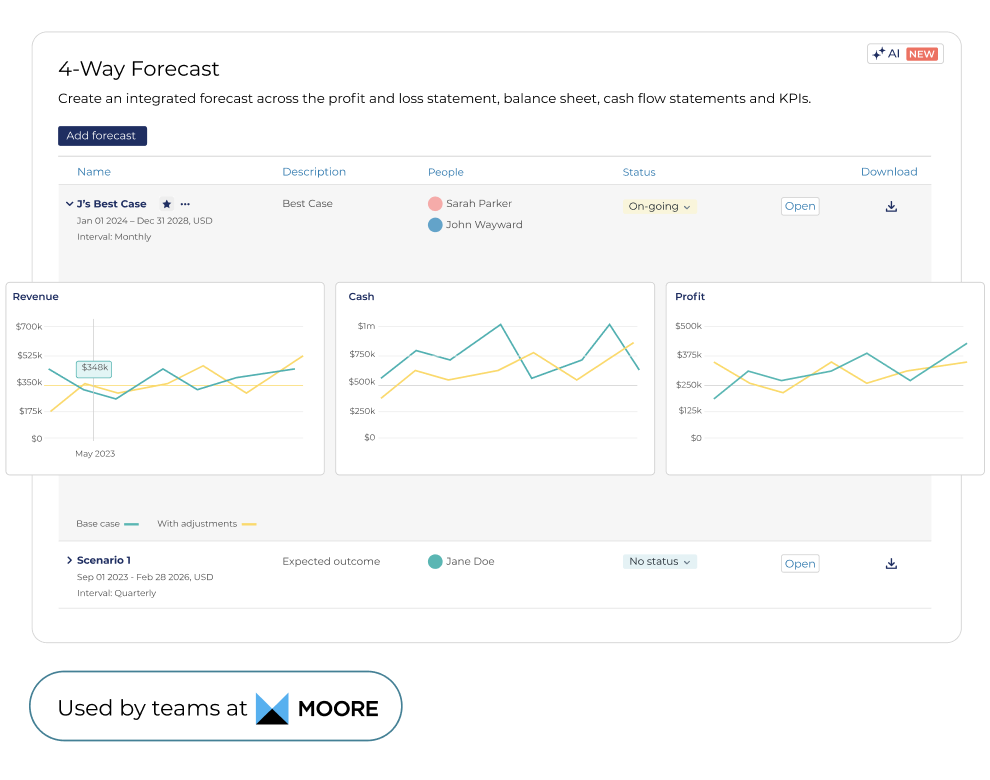Open the No status dropdown for Scenario 1
The width and height of the screenshot is (990, 780).
pyautogui.click(x=659, y=561)
